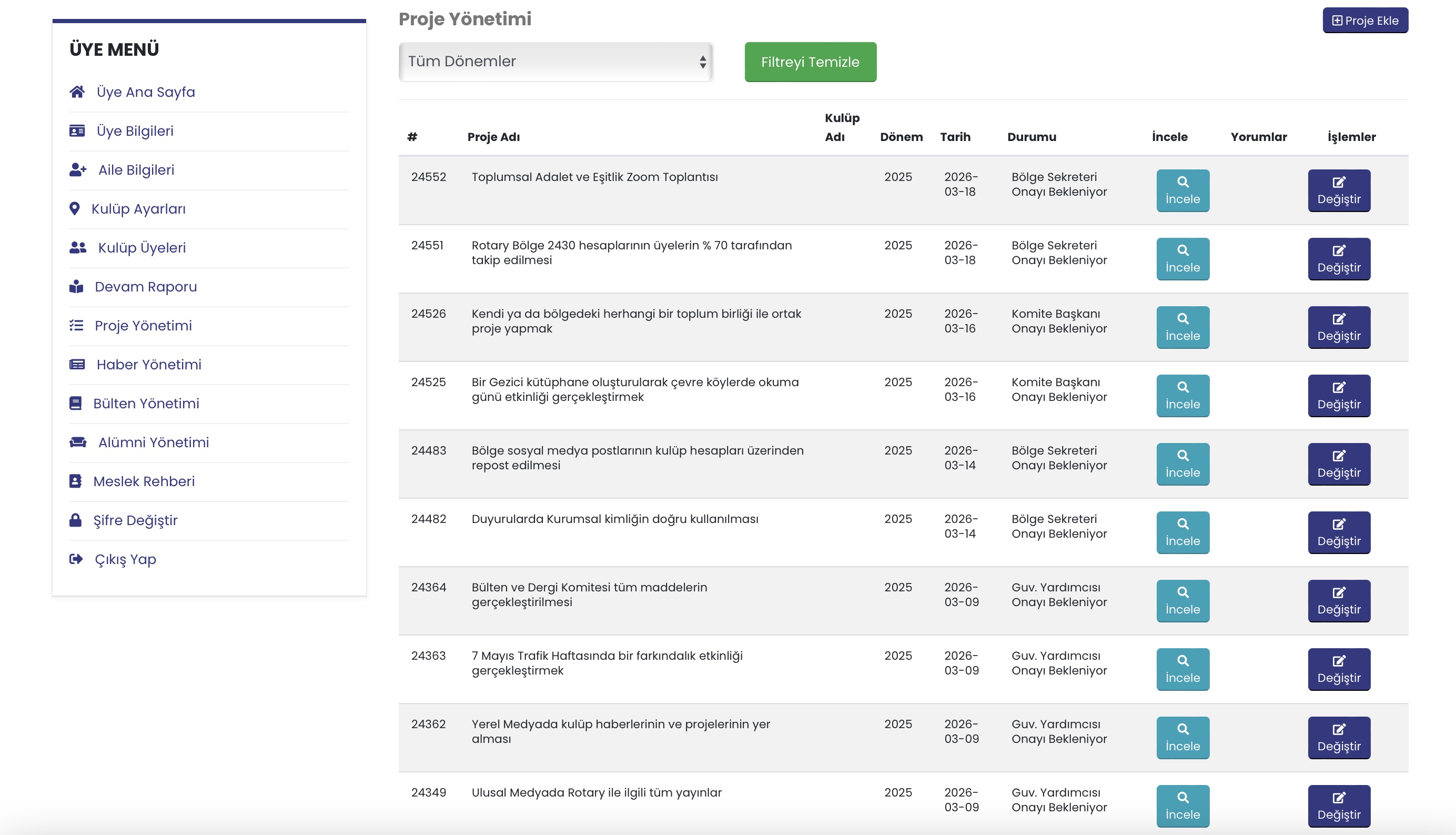Click the Filtreyi Temizle green button
This screenshot has width=1456, height=835.
tap(810, 62)
